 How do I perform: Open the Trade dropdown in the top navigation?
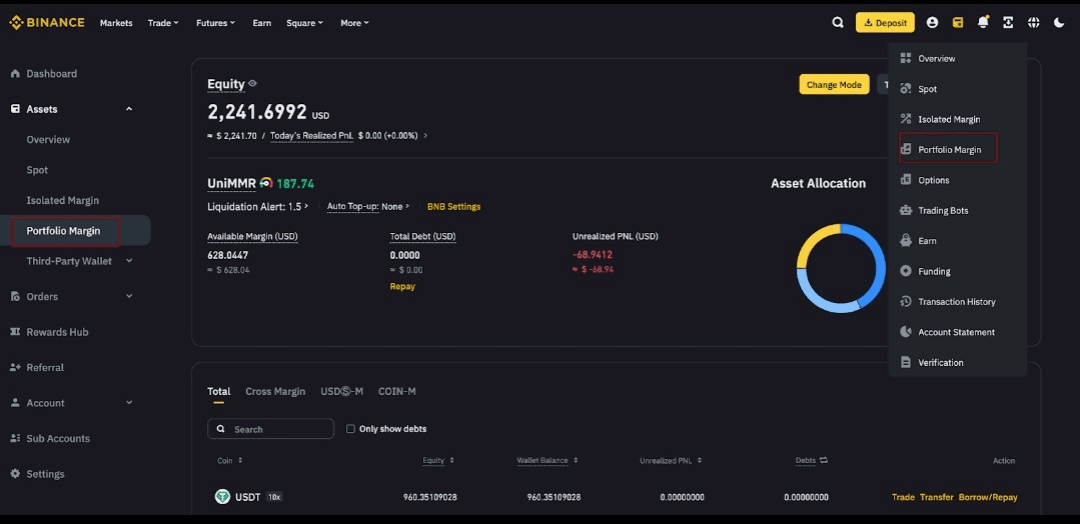tap(163, 23)
